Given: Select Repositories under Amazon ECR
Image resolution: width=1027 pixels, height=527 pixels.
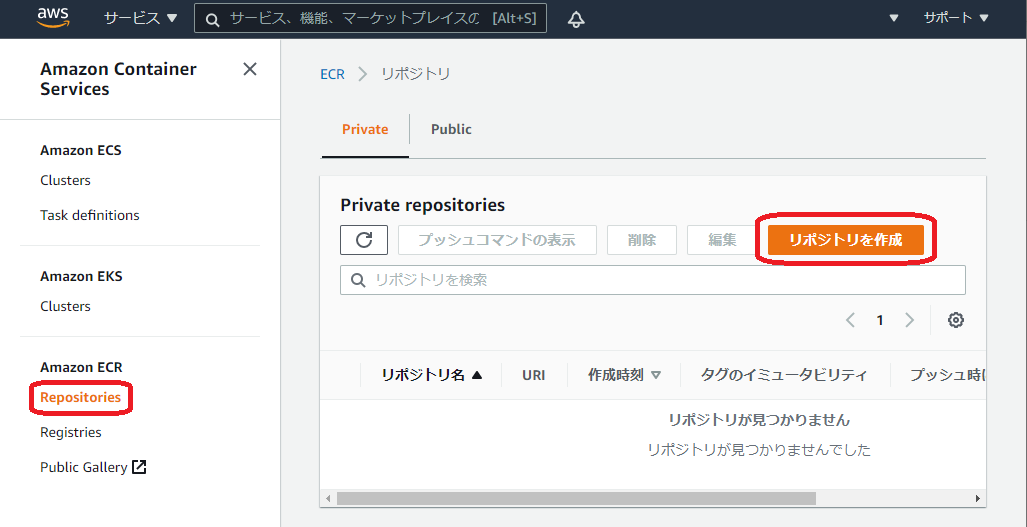Looking at the screenshot, I should [x=81, y=397].
